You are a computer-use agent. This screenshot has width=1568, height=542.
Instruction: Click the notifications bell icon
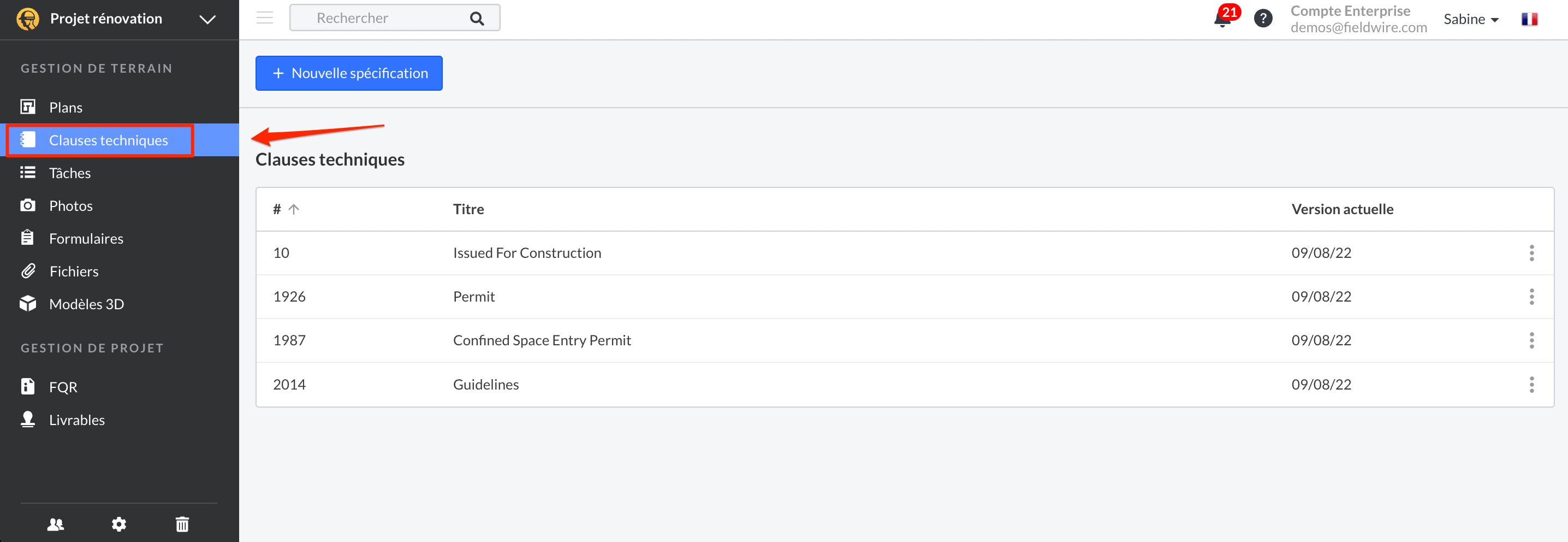pyautogui.click(x=1222, y=19)
